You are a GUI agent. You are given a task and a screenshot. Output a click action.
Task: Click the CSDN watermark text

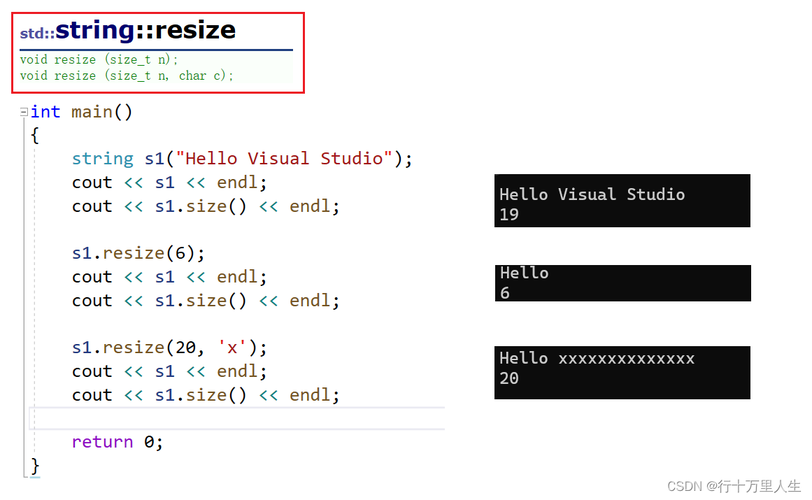pos(734,486)
